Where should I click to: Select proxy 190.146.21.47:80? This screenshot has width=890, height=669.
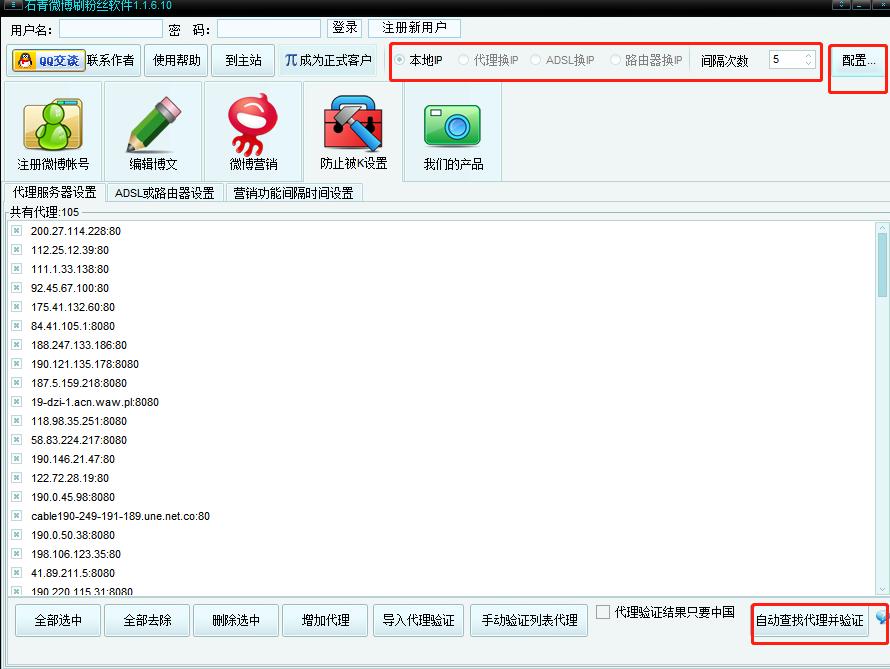tap(73, 459)
